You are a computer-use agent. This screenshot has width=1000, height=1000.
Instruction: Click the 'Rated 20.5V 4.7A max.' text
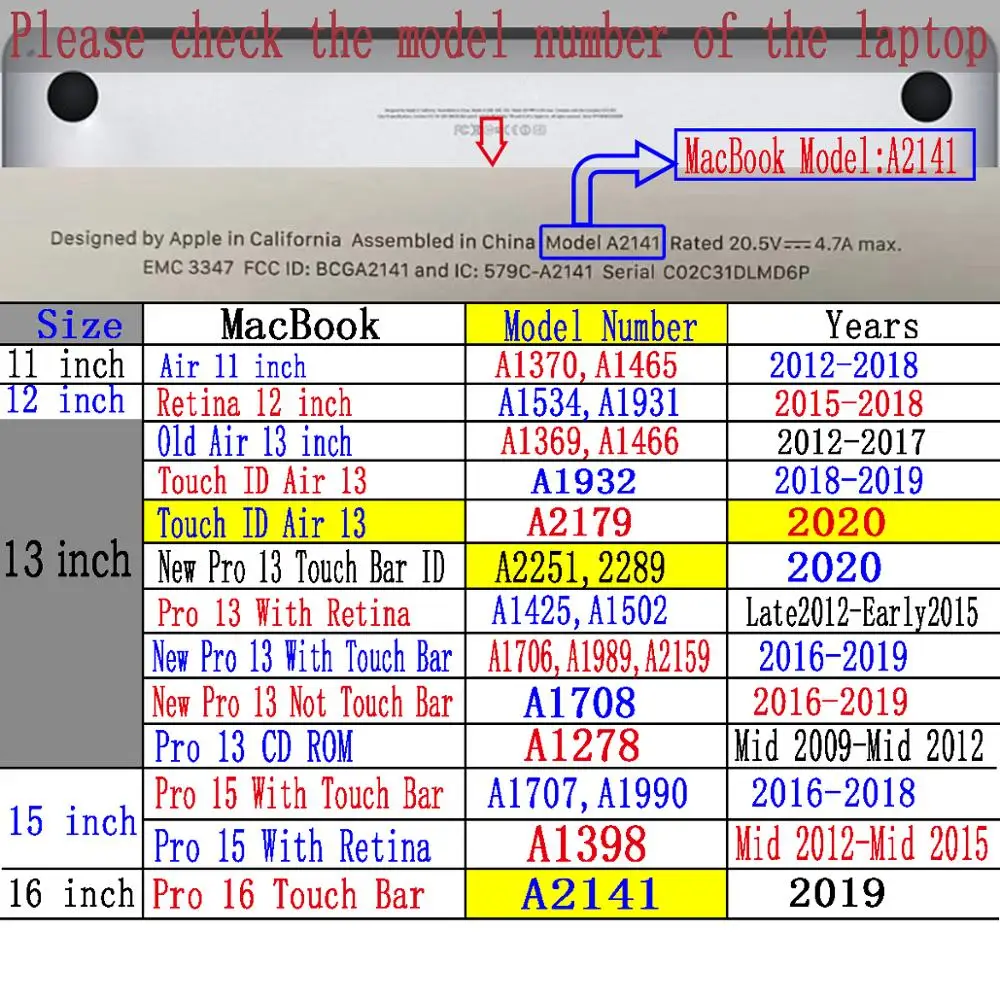785,244
